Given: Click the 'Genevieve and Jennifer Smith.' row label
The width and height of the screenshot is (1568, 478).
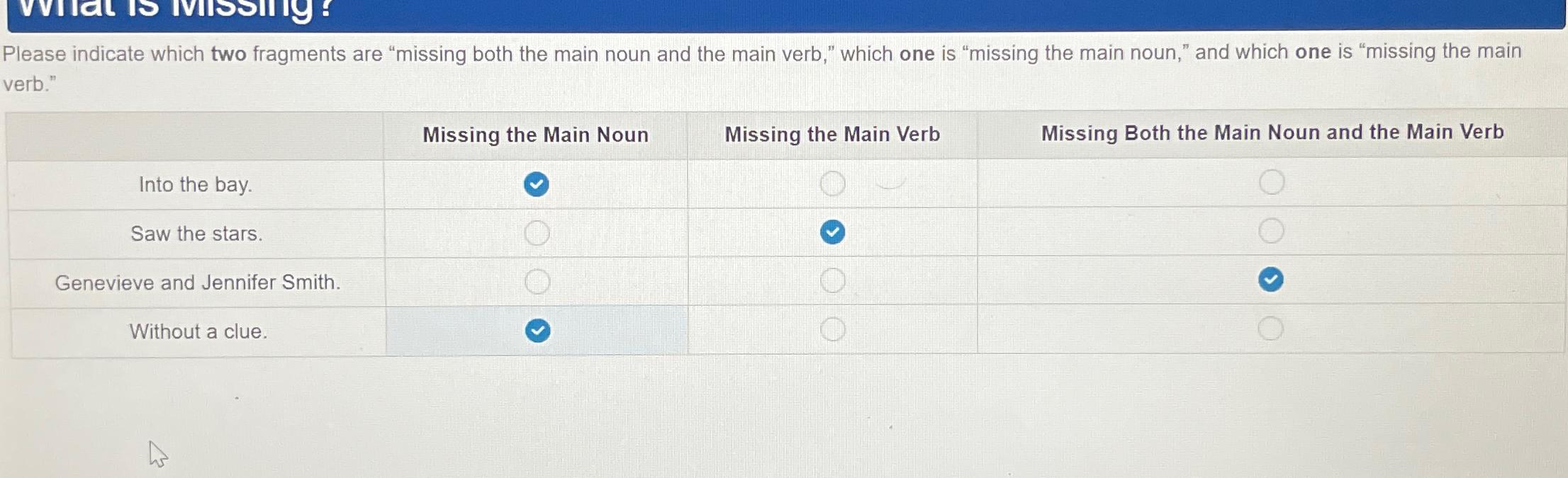Looking at the screenshot, I should 198,283.
